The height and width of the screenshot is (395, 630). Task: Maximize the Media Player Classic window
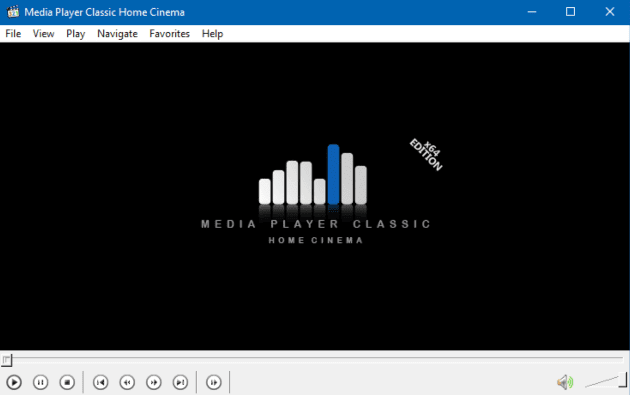coord(571,12)
